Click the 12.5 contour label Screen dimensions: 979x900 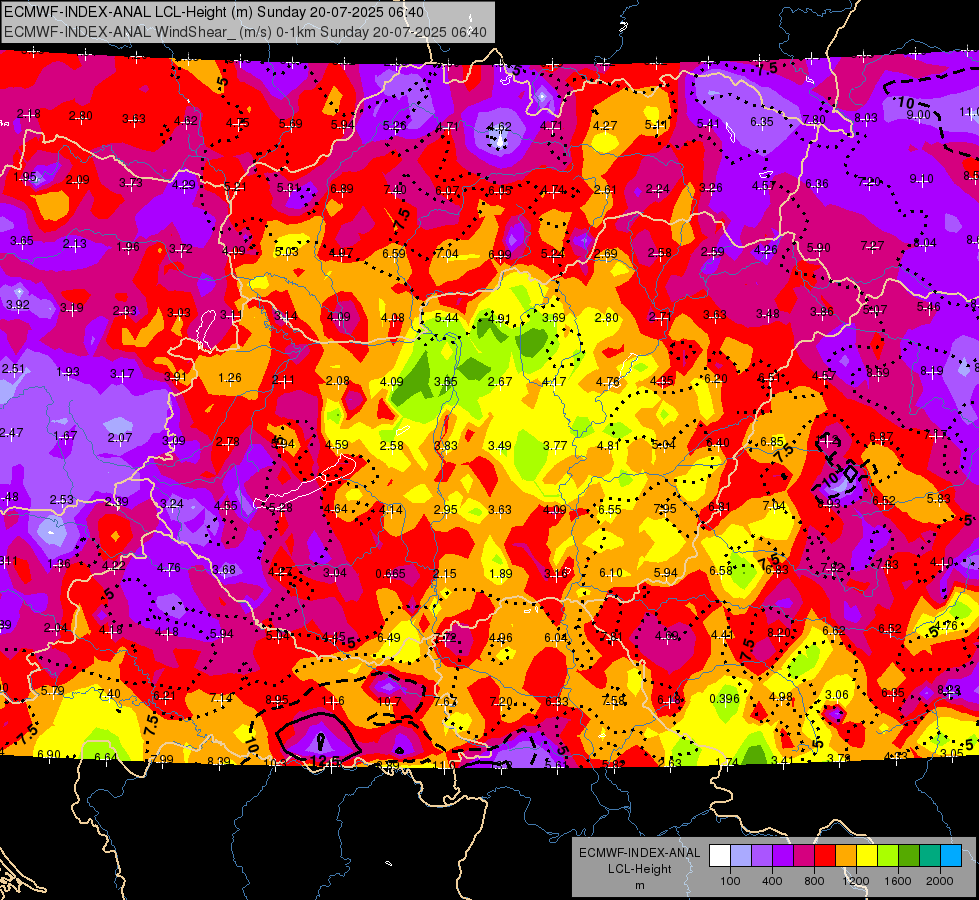point(324,761)
